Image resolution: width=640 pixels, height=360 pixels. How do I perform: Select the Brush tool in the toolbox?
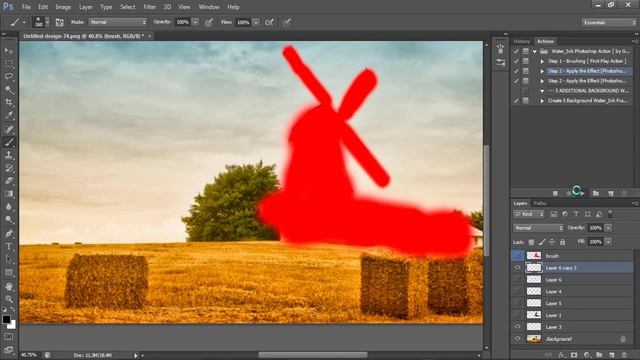9,142
